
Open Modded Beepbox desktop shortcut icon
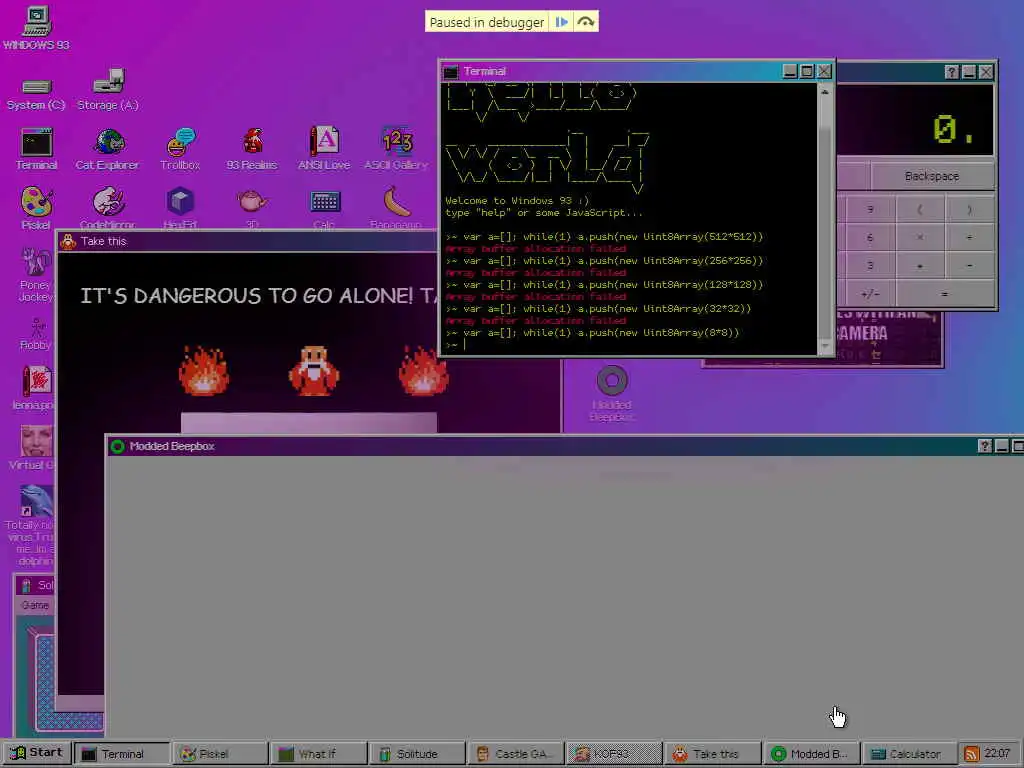(612, 393)
